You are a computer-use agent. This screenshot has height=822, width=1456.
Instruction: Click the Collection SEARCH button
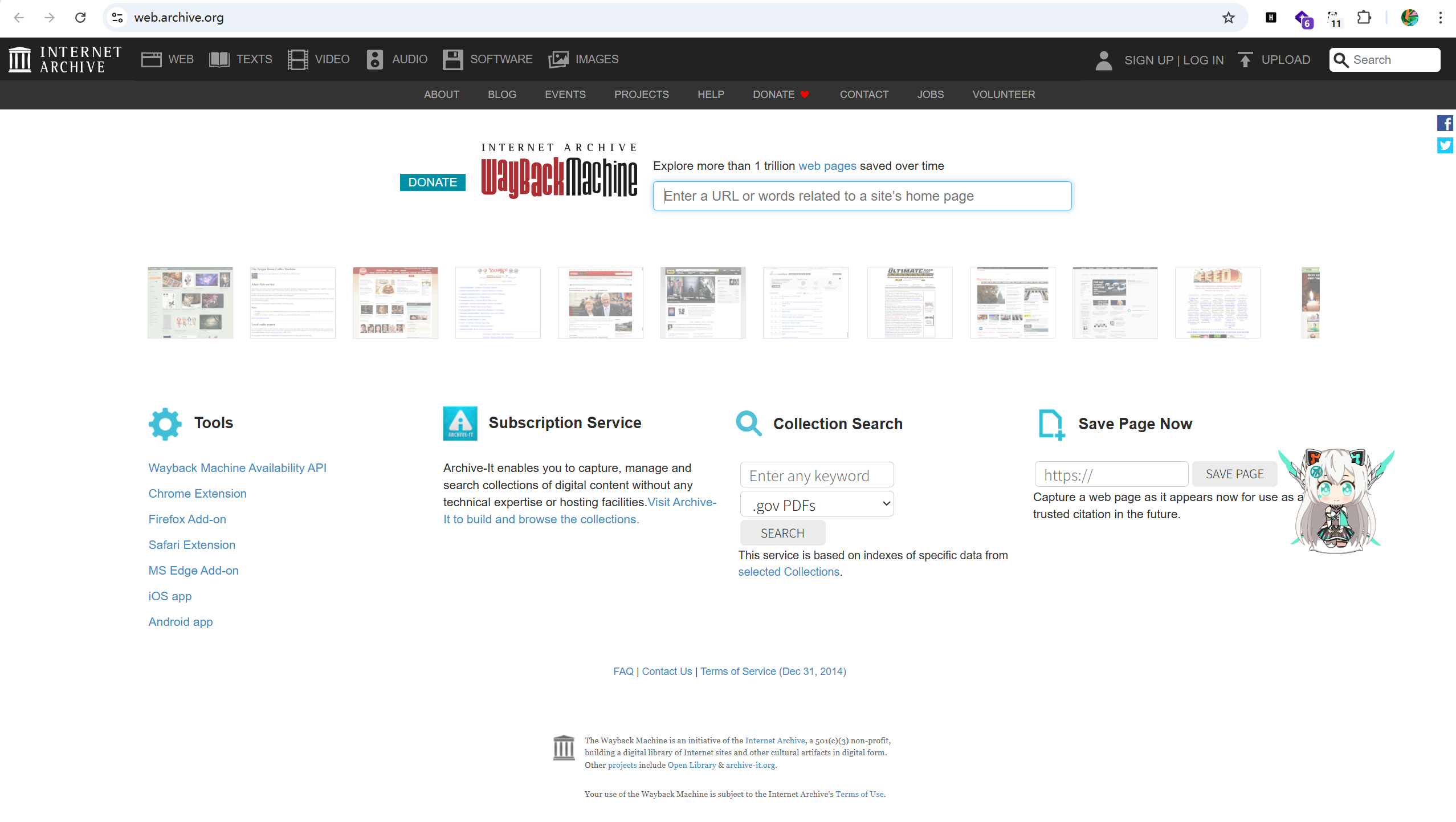pos(782,533)
